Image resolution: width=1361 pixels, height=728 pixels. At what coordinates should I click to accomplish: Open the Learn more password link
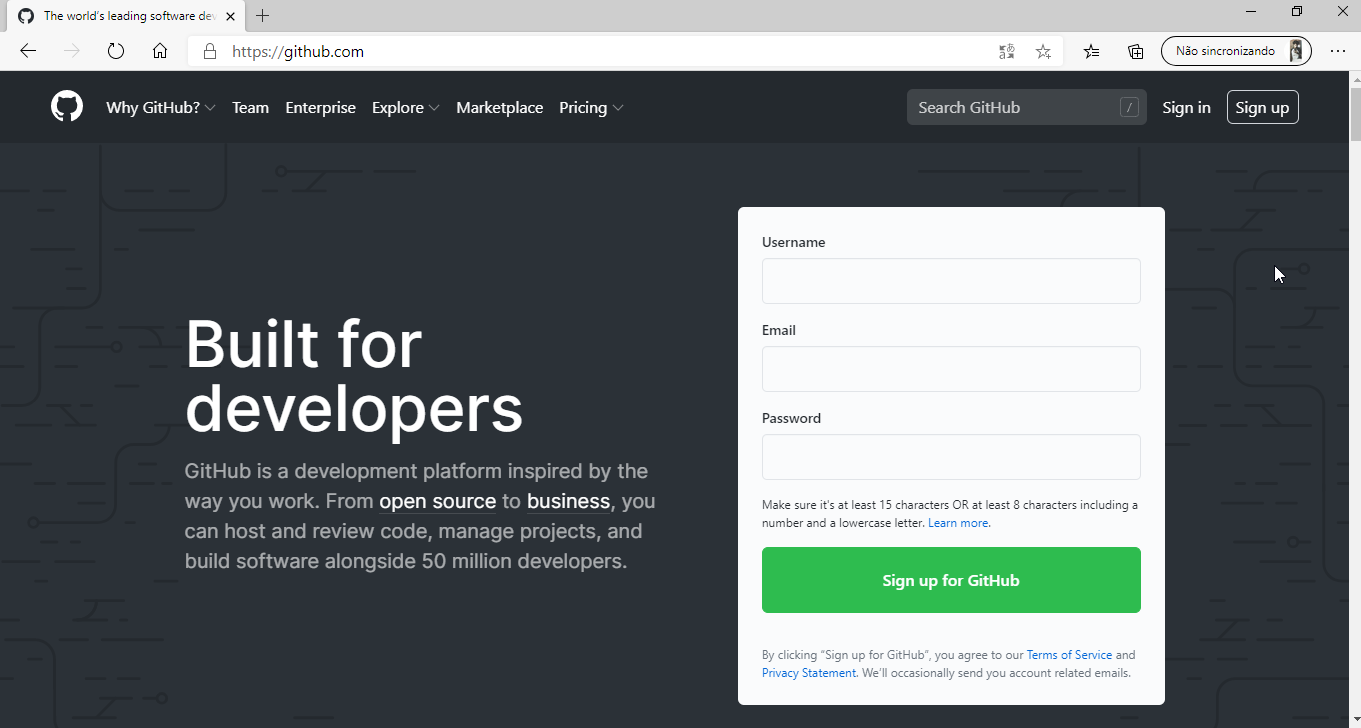point(959,523)
